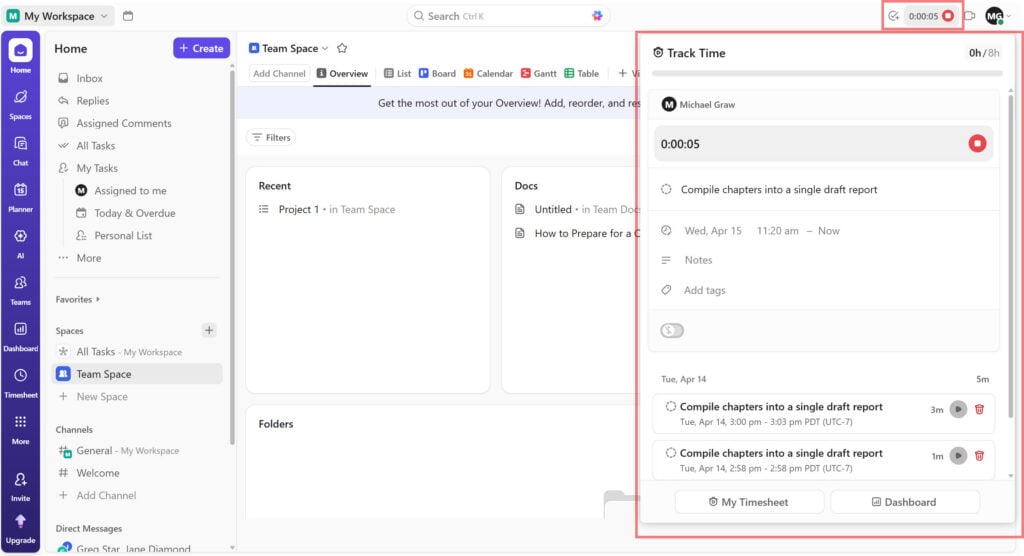Image resolution: width=1024 pixels, height=556 pixels.
Task: Click the AI sparkle icon in search bar
Action: tap(597, 16)
